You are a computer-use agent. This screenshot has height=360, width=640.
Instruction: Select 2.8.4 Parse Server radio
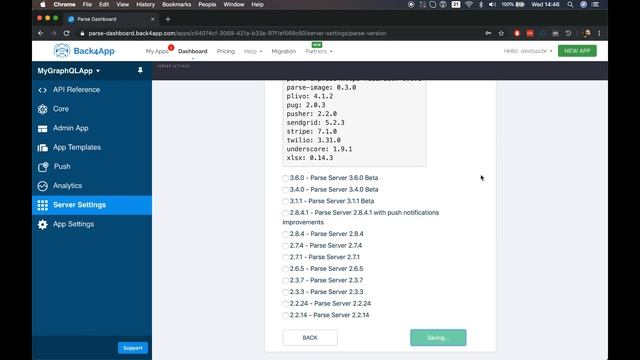pos(285,234)
